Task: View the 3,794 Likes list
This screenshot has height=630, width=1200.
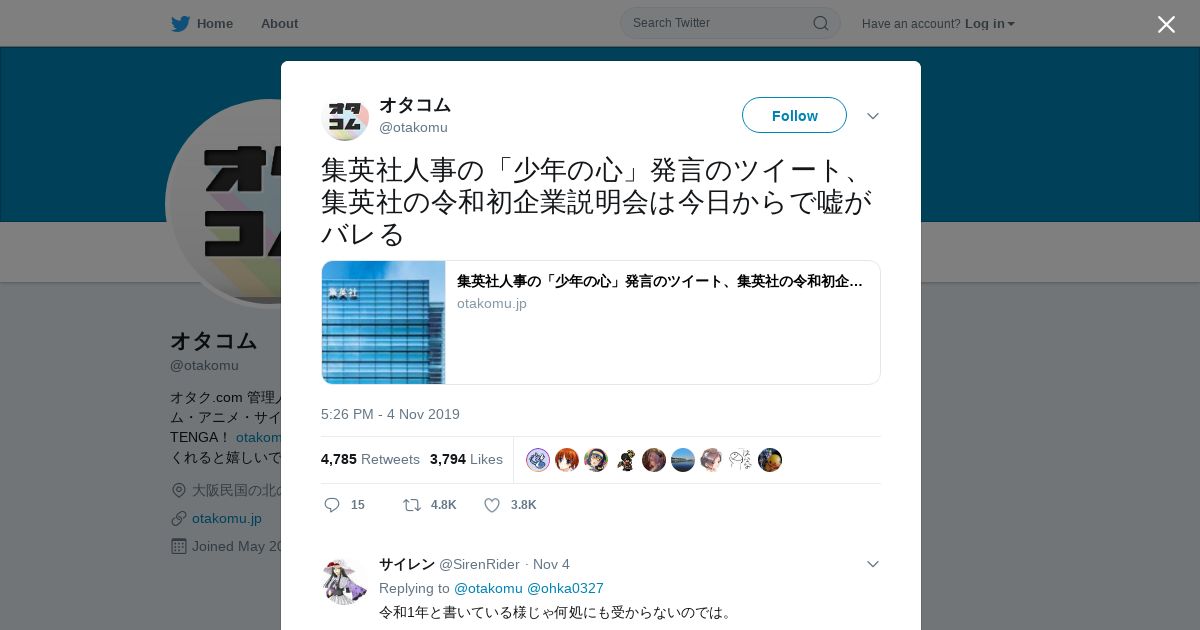Action: click(466, 459)
